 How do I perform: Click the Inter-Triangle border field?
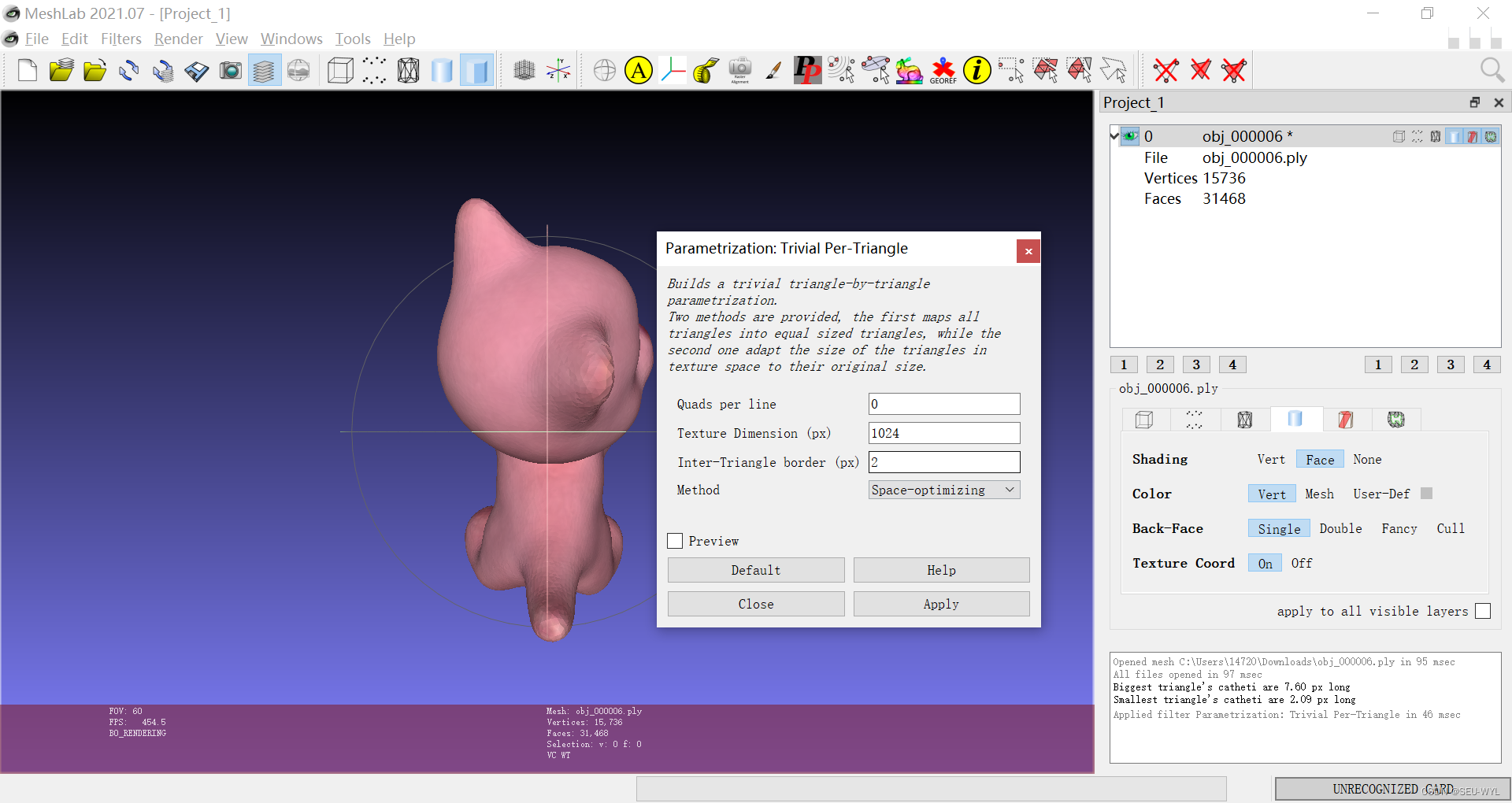pyautogui.click(x=944, y=462)
